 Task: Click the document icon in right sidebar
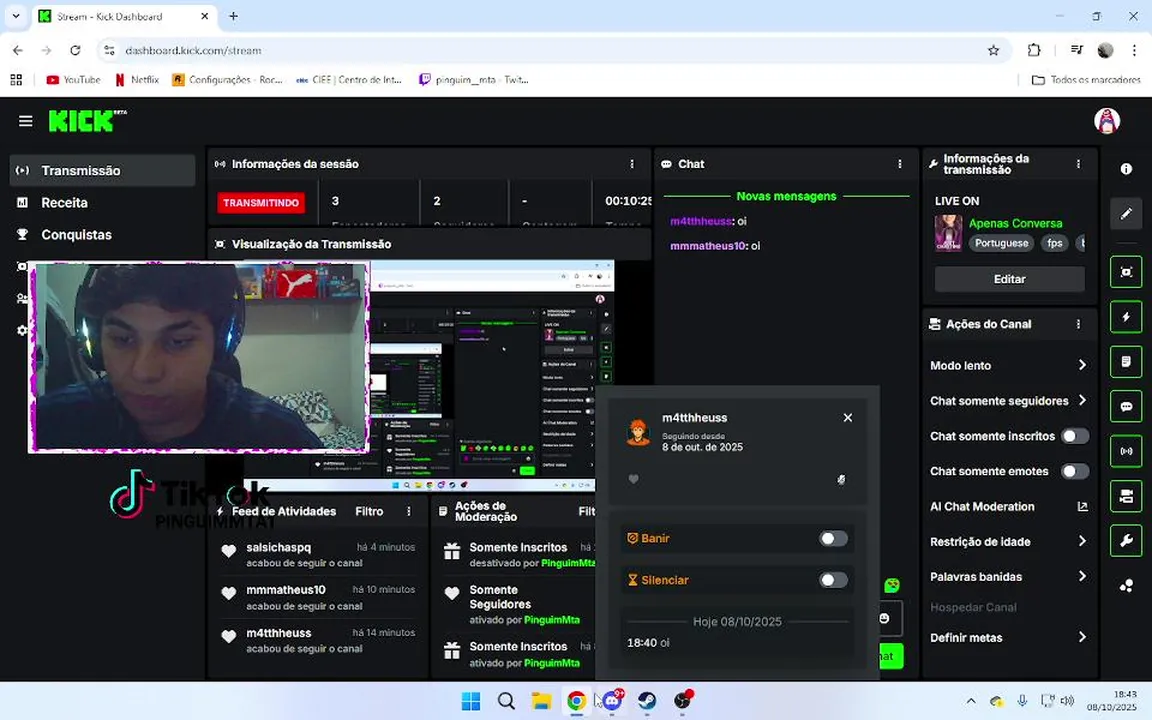point(1126,362)
